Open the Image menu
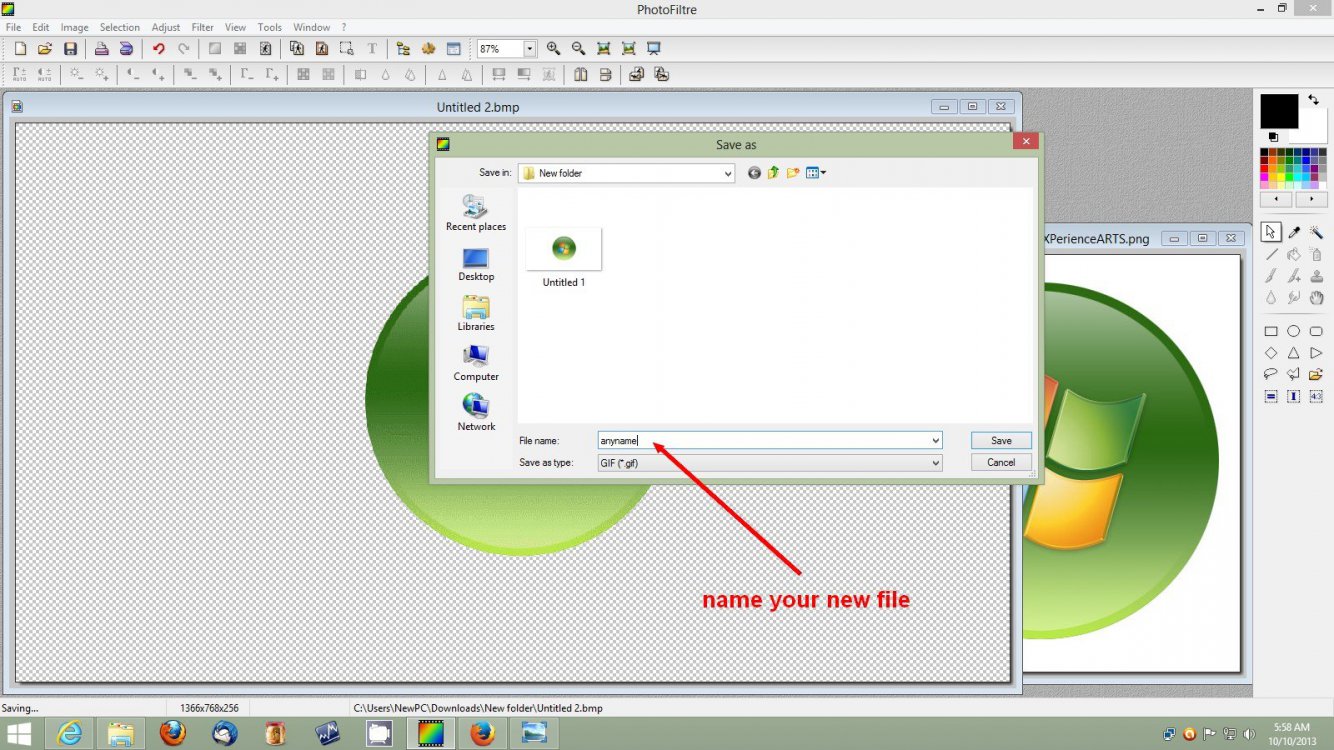 pos(74,27)
